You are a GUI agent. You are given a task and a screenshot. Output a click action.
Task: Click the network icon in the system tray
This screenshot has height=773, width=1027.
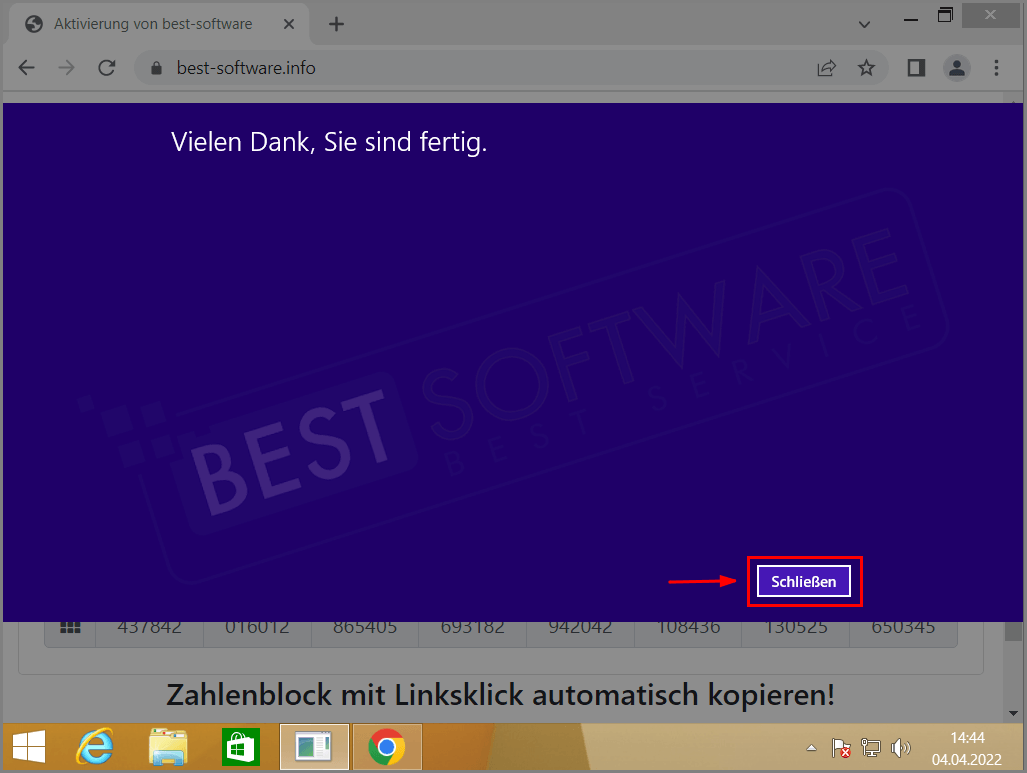[871, 747]
